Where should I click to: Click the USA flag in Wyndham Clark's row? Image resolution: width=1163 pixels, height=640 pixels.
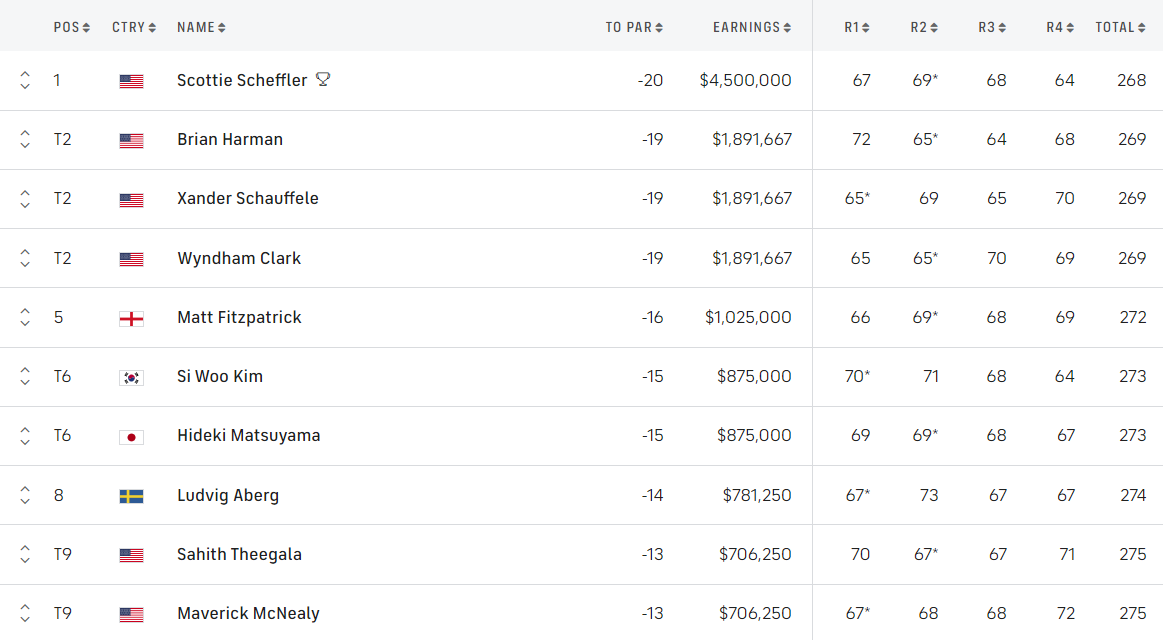tap(131, 259)
